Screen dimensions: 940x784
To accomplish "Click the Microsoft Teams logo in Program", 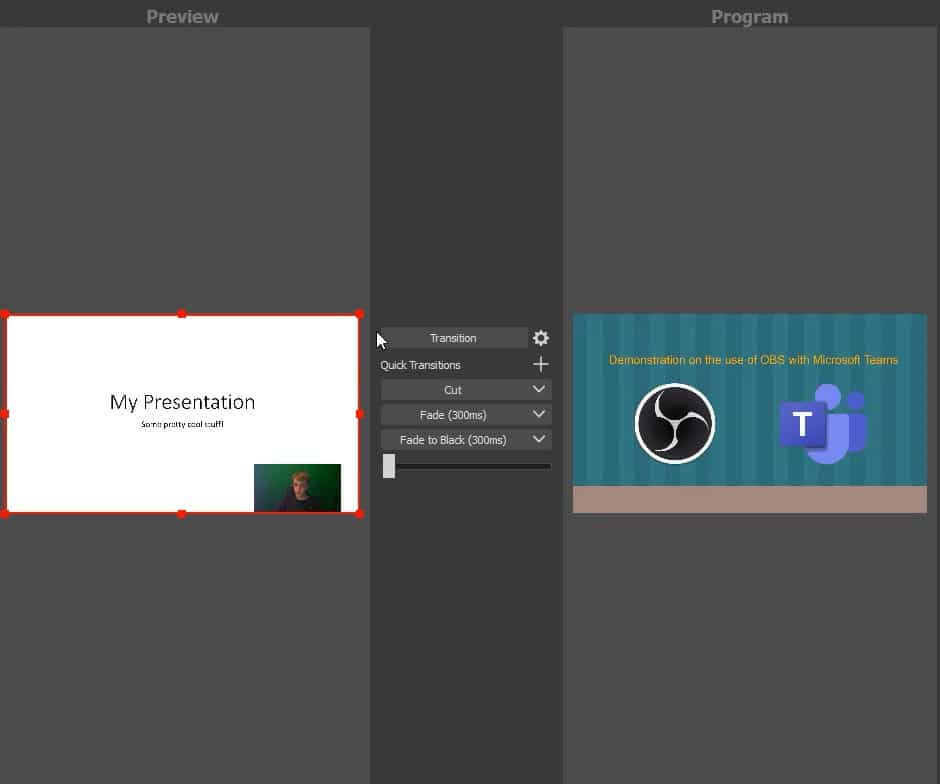I will pos(823,424).
